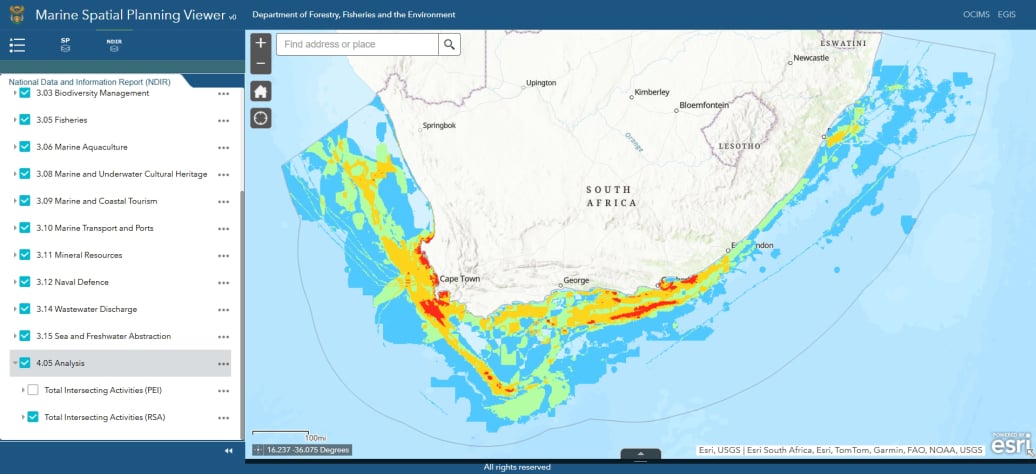Open options menu for 4.05 Analysis
This screenshot has width=1036, height=474.
click(x=223, y=364)
